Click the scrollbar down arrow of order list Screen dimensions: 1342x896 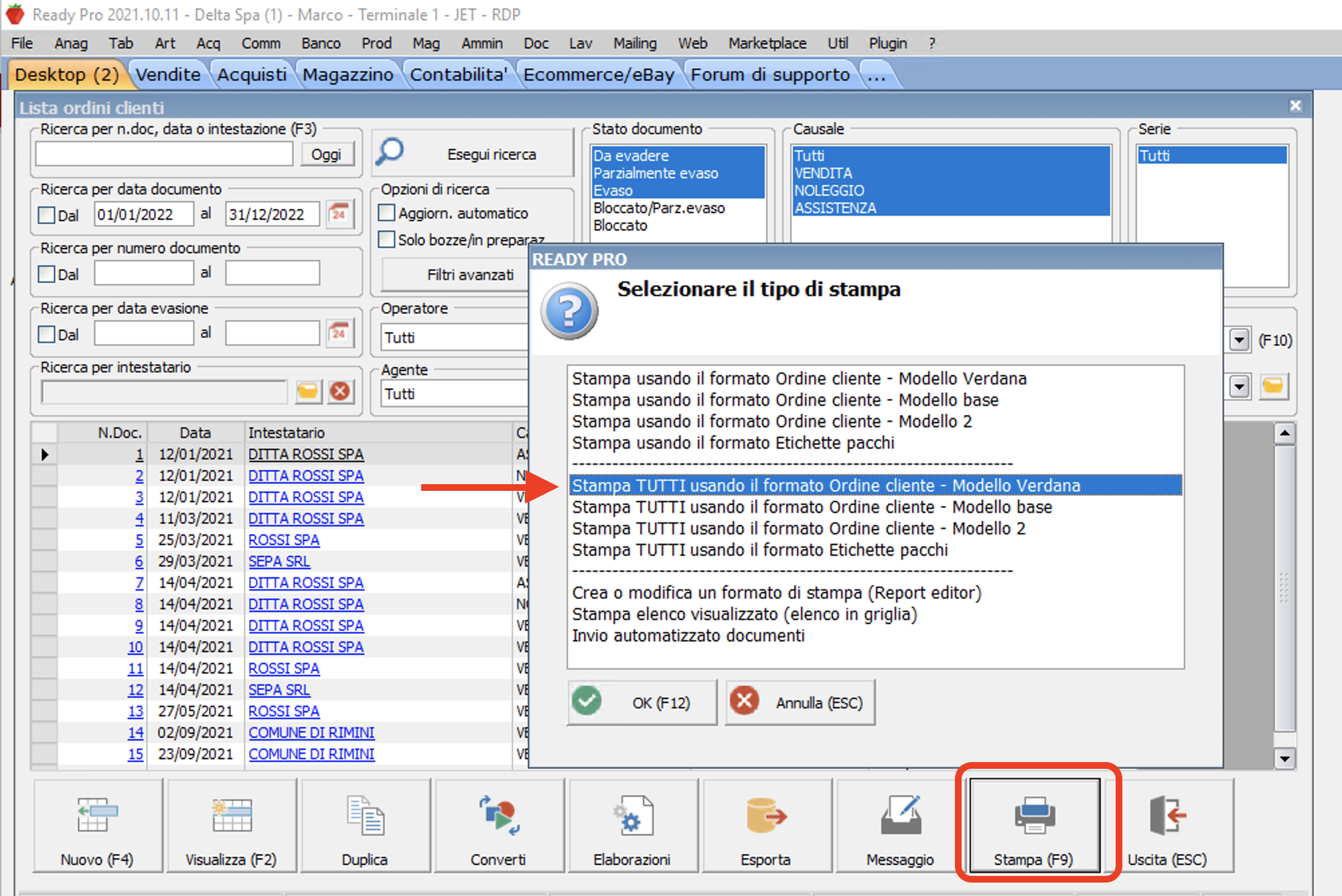(x=1284, y=759)
